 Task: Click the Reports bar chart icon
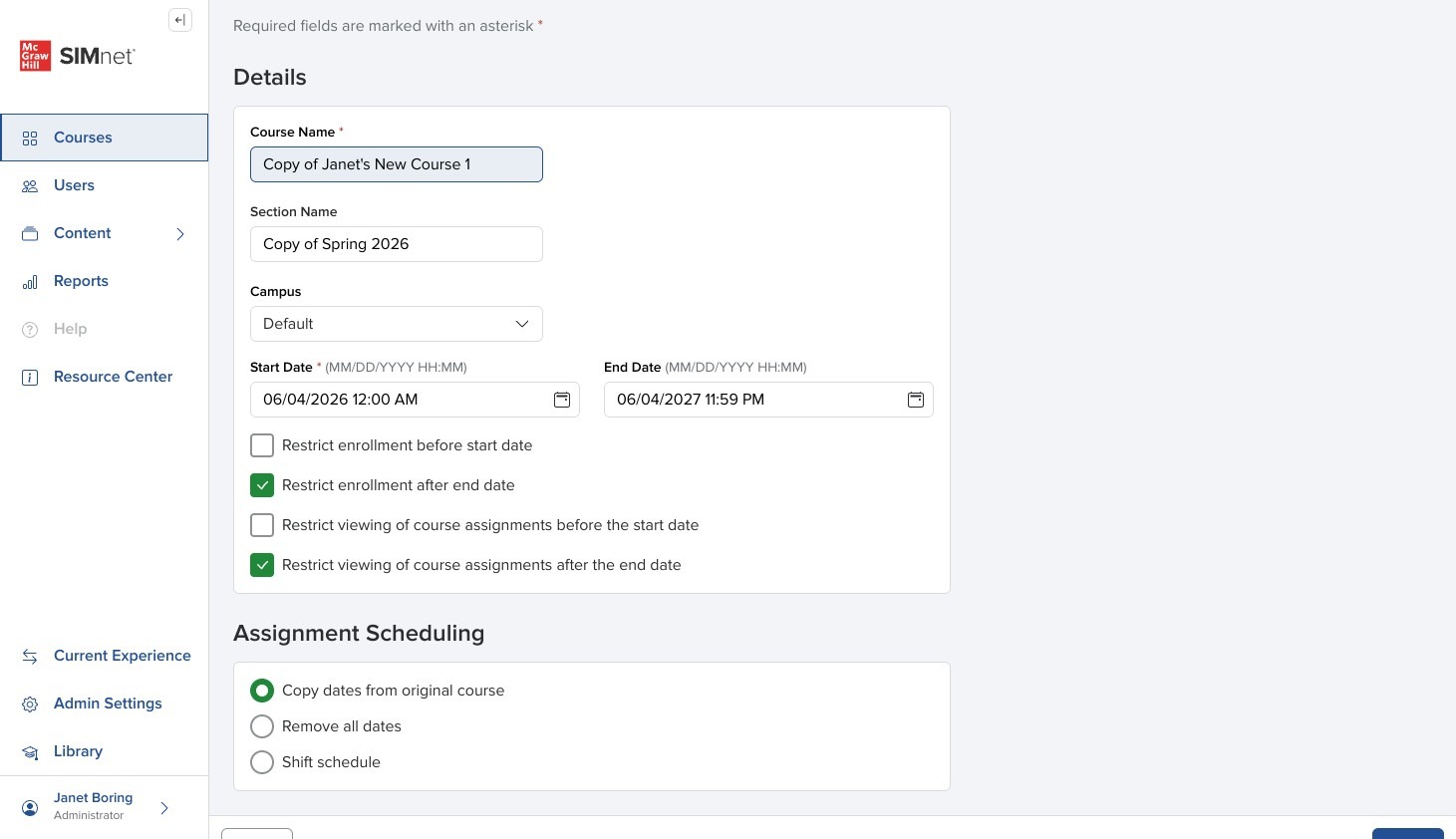[30, 282]
